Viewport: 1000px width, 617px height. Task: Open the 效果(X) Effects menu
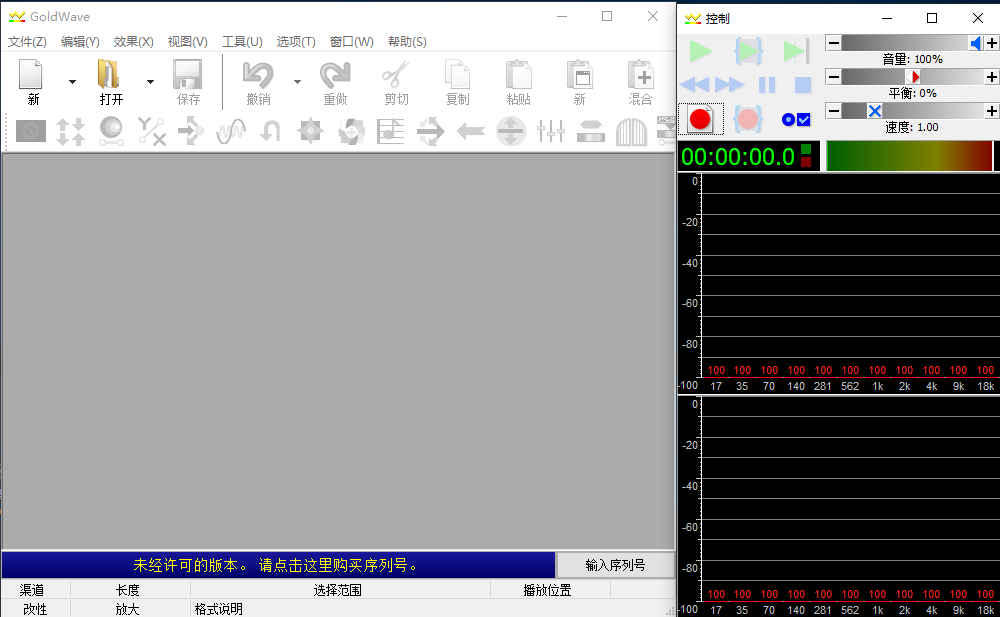click(x=133, y=42)
